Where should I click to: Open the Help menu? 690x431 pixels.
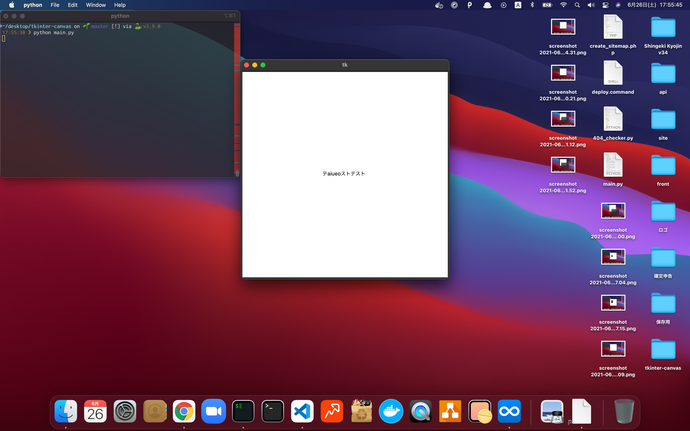(120, 5)
